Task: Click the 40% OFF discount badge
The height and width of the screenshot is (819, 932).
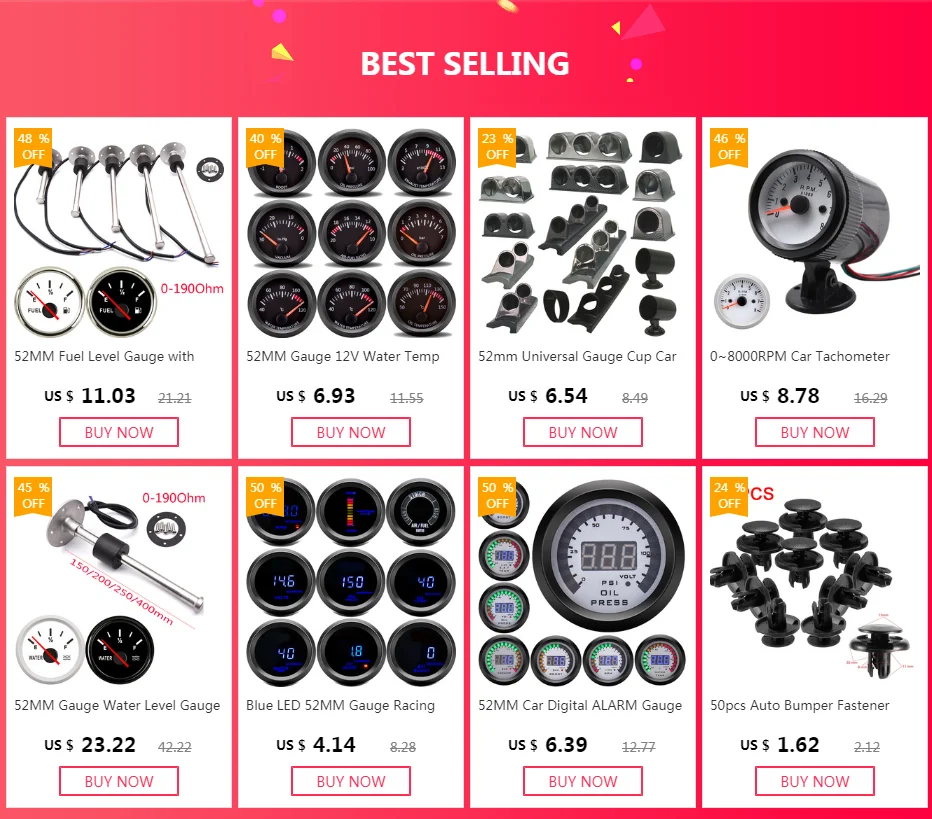Action: coord(265,147)
